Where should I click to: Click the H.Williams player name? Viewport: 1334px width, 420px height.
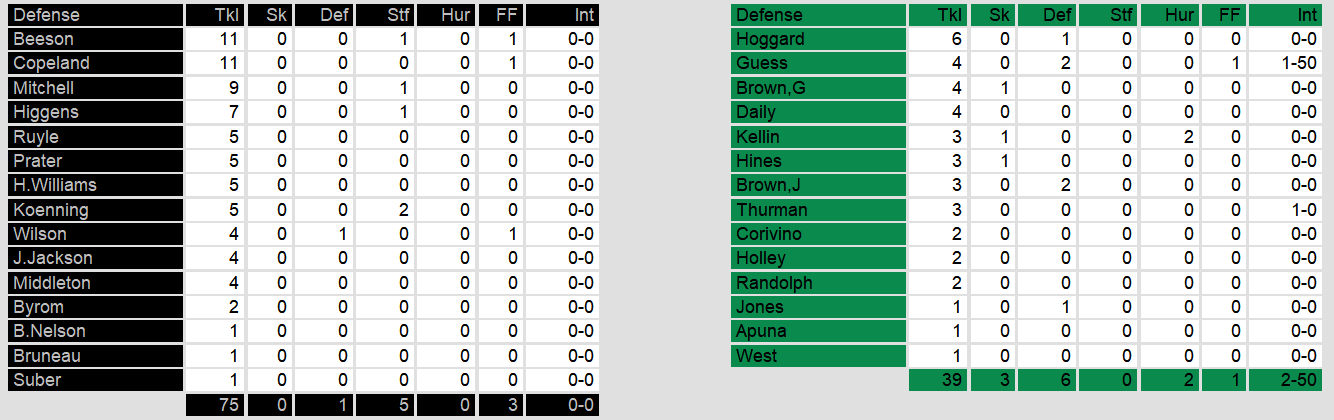[x=56, y=185]
